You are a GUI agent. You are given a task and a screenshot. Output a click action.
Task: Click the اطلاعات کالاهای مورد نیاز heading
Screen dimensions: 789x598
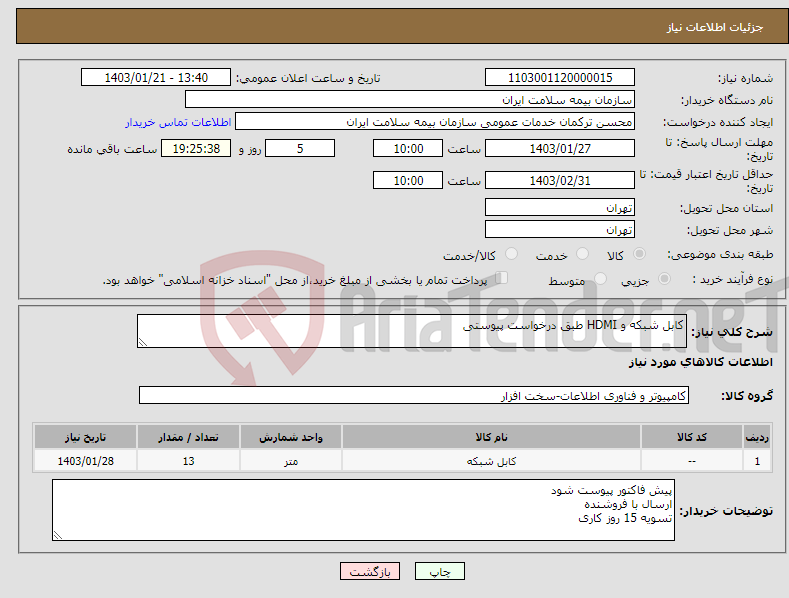click(700, 362)
